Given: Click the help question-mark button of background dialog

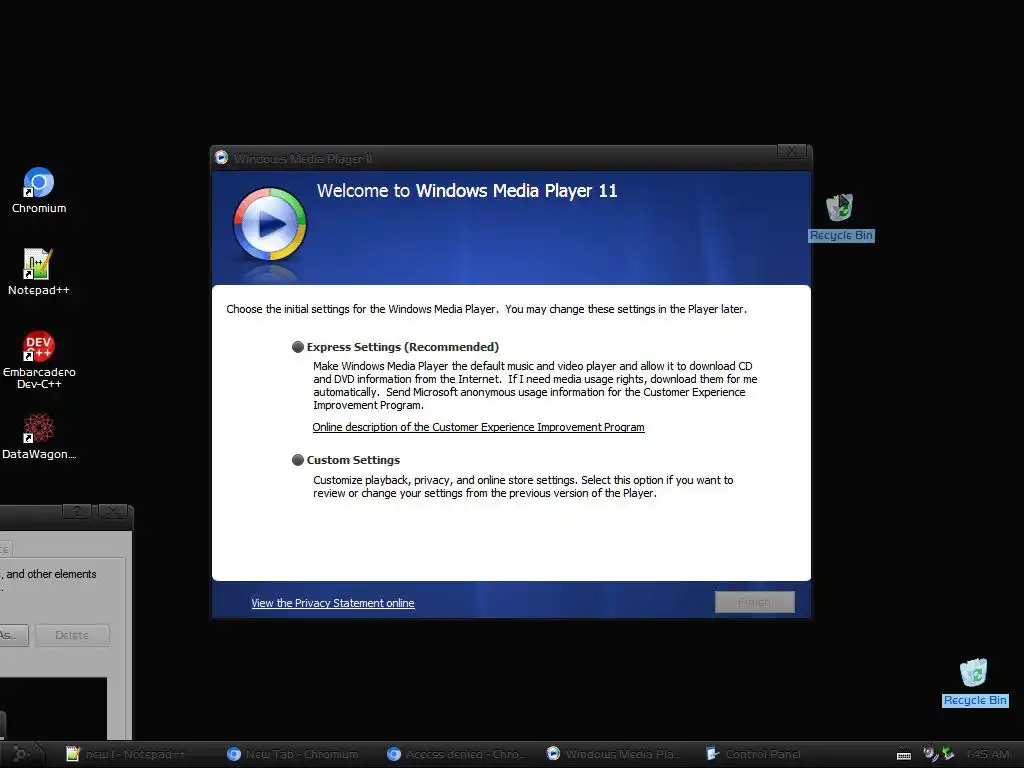Looking at the screenshot, I should tap(77, 511).
